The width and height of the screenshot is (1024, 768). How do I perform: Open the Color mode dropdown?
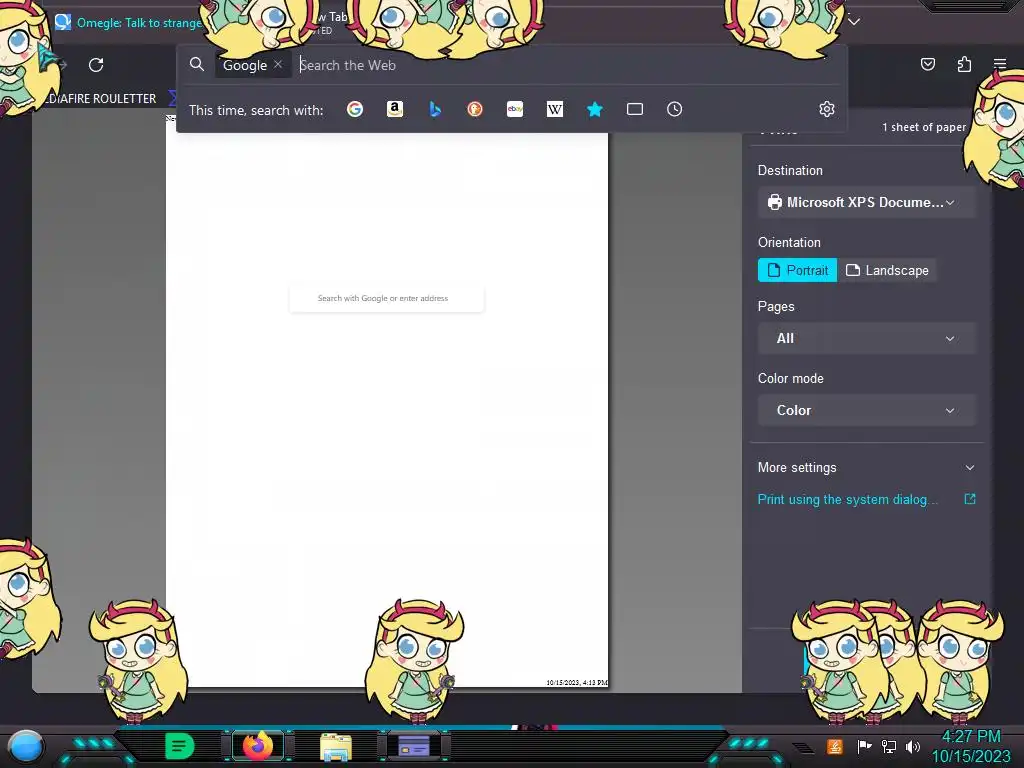coord(867,410)
